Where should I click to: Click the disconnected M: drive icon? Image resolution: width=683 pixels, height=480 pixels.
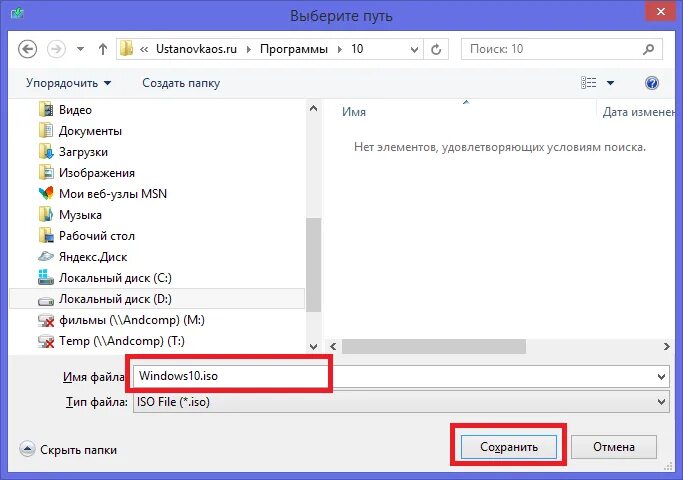(x=46, y=321)
